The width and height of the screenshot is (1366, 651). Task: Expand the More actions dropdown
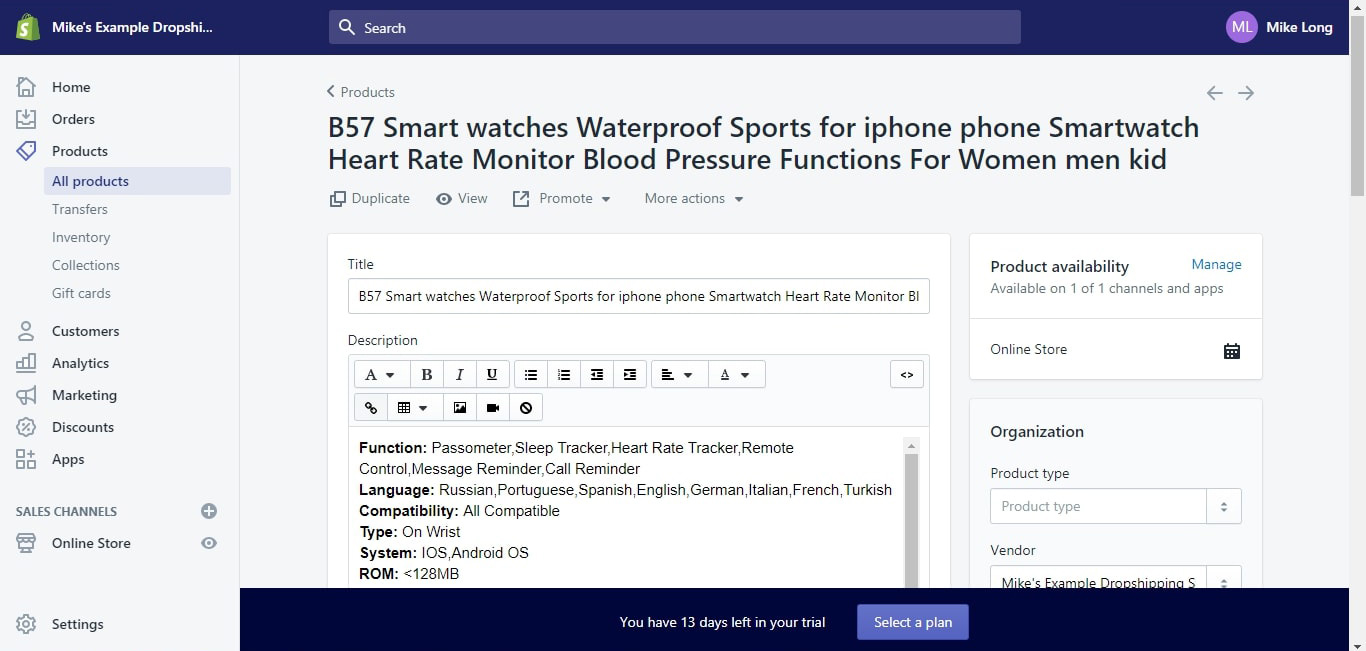(x=694, y=199)
